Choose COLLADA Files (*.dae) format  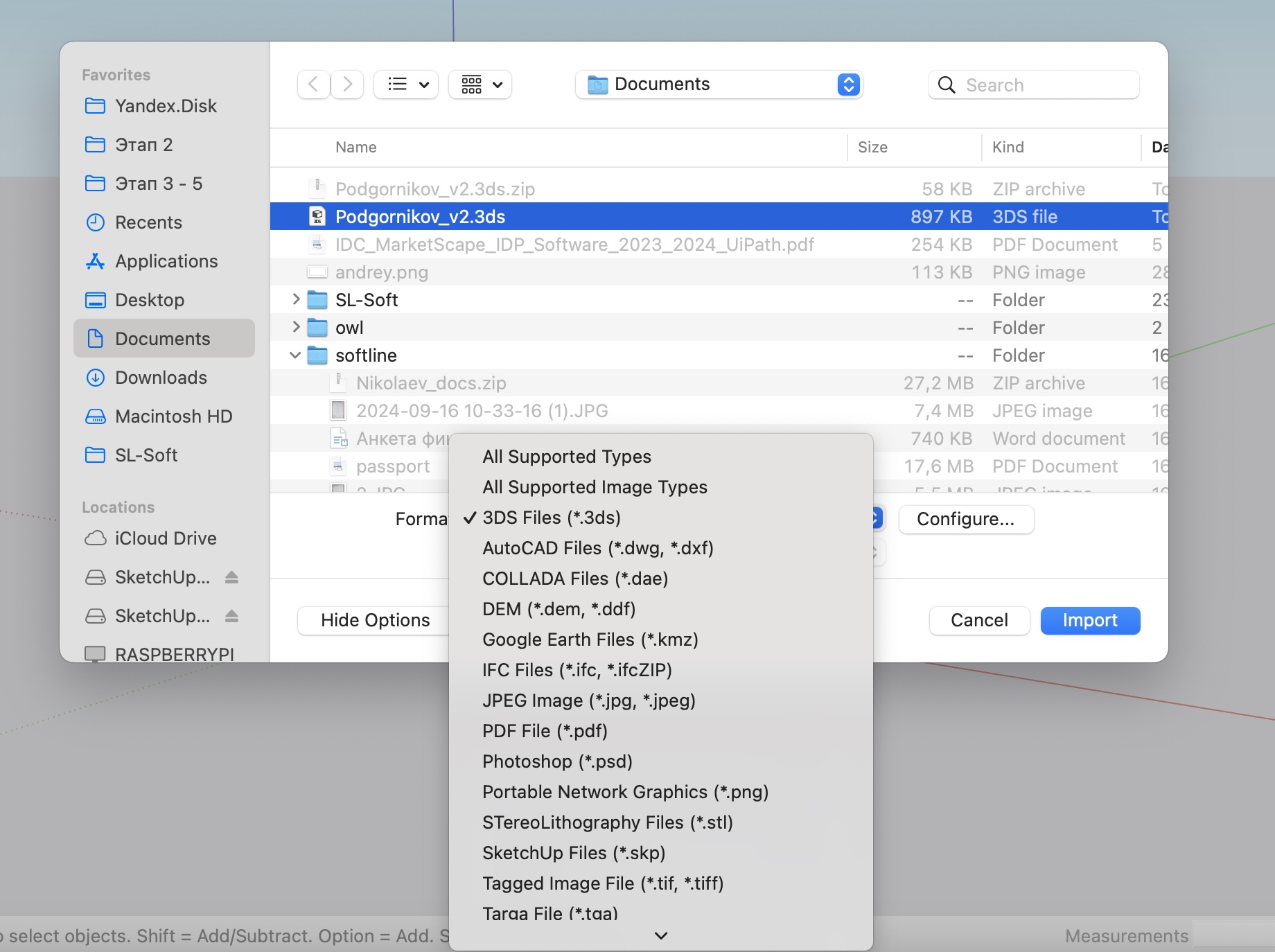[x=574, y=579]
